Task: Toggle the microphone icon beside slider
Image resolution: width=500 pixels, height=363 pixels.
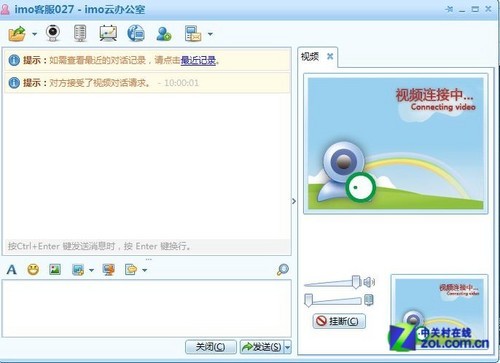Action: pos(369,300)
